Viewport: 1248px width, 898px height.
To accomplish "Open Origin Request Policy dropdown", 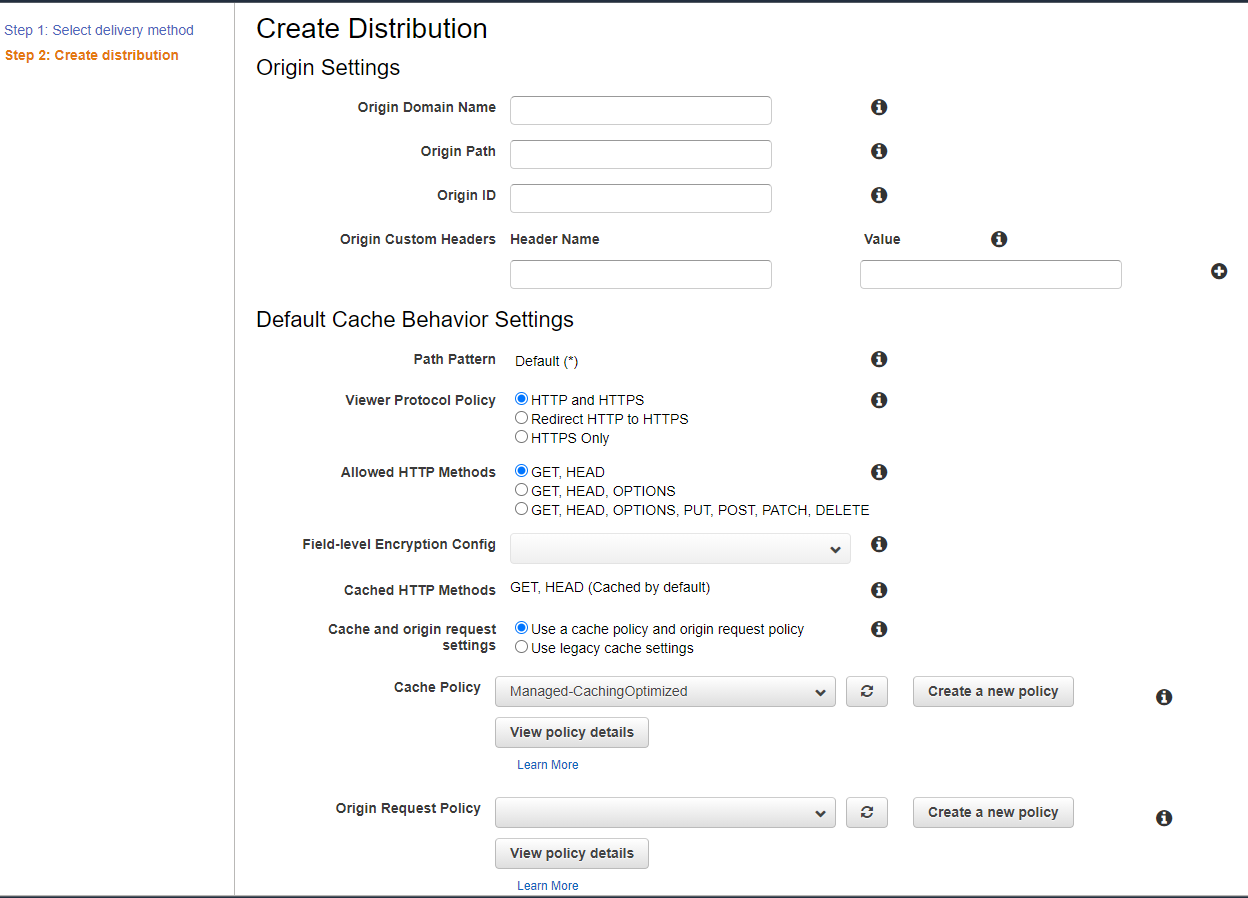I will click(x=665, y=813).
